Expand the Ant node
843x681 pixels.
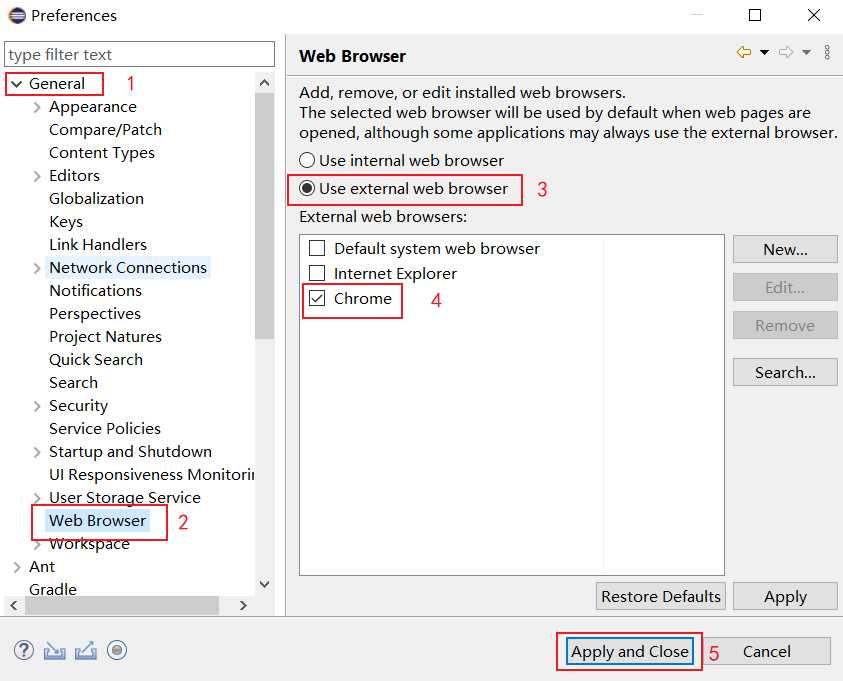point(17,567)
